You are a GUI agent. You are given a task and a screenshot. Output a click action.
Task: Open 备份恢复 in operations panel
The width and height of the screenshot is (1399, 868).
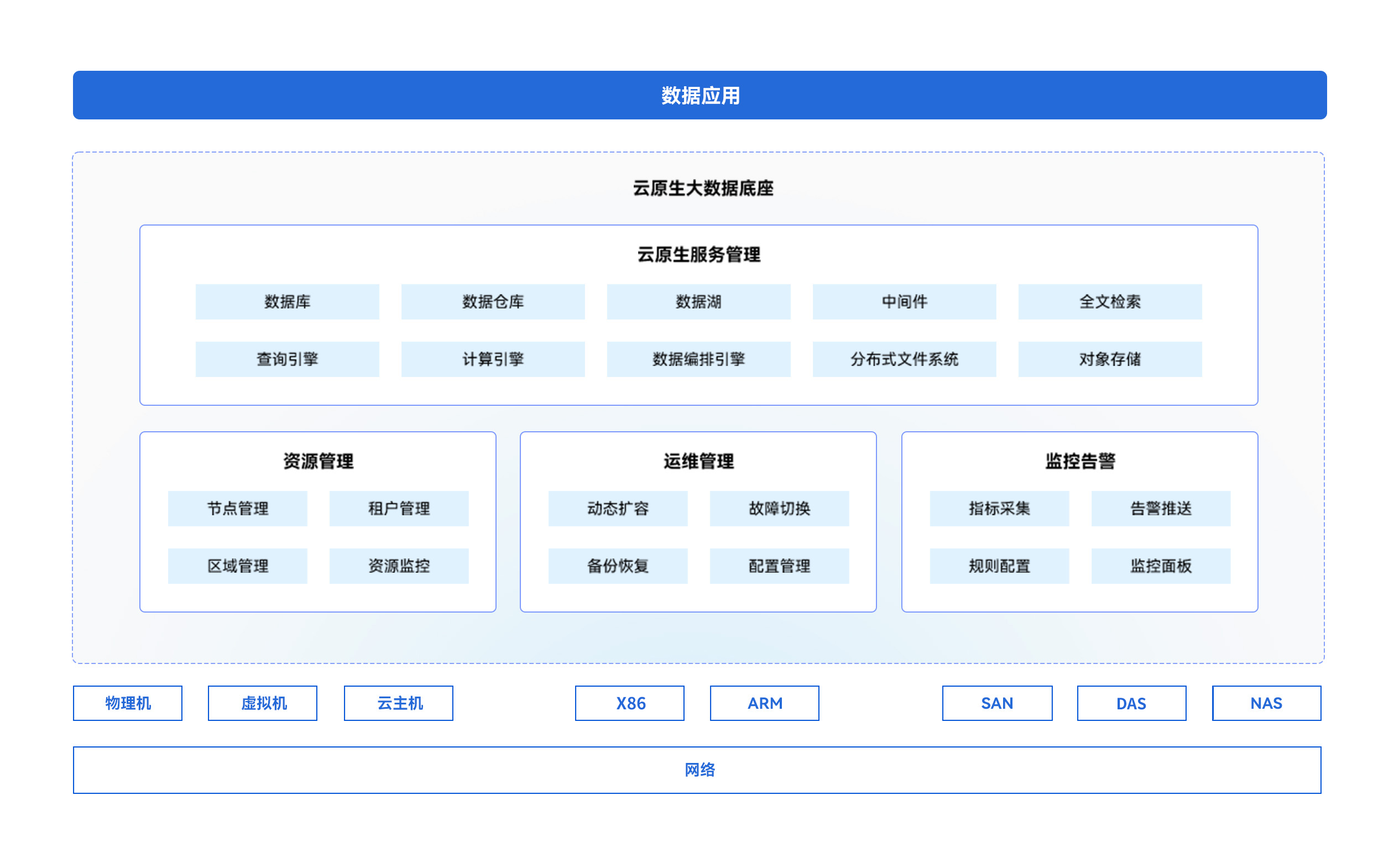tap(618, 566)
